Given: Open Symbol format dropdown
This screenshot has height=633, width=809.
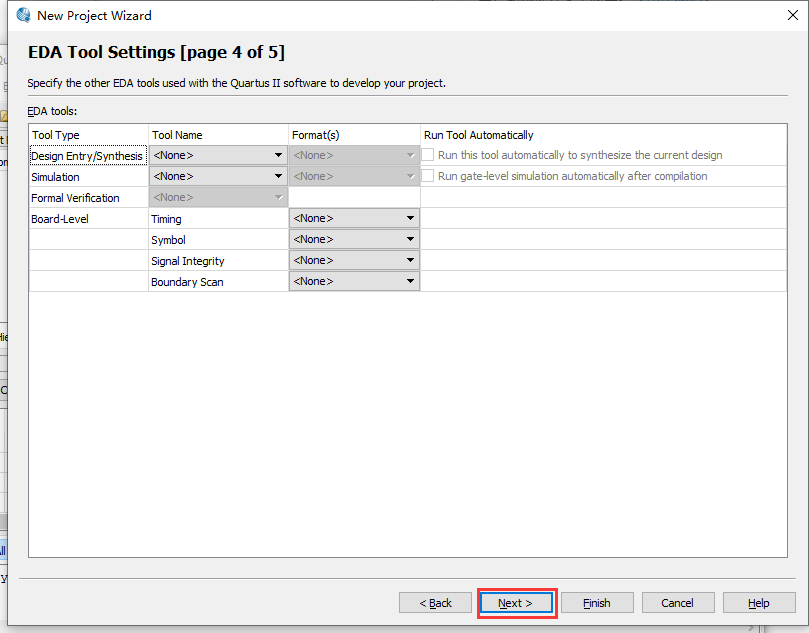Looking at the screenshot, I should point(354,239).
